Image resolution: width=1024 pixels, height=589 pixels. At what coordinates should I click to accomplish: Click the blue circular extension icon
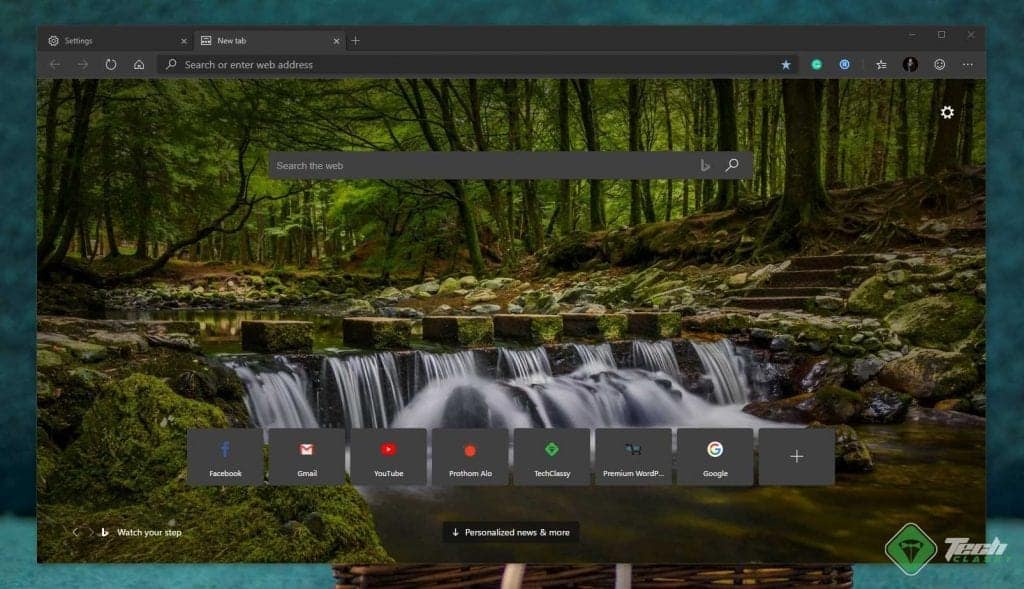point(844,64)
